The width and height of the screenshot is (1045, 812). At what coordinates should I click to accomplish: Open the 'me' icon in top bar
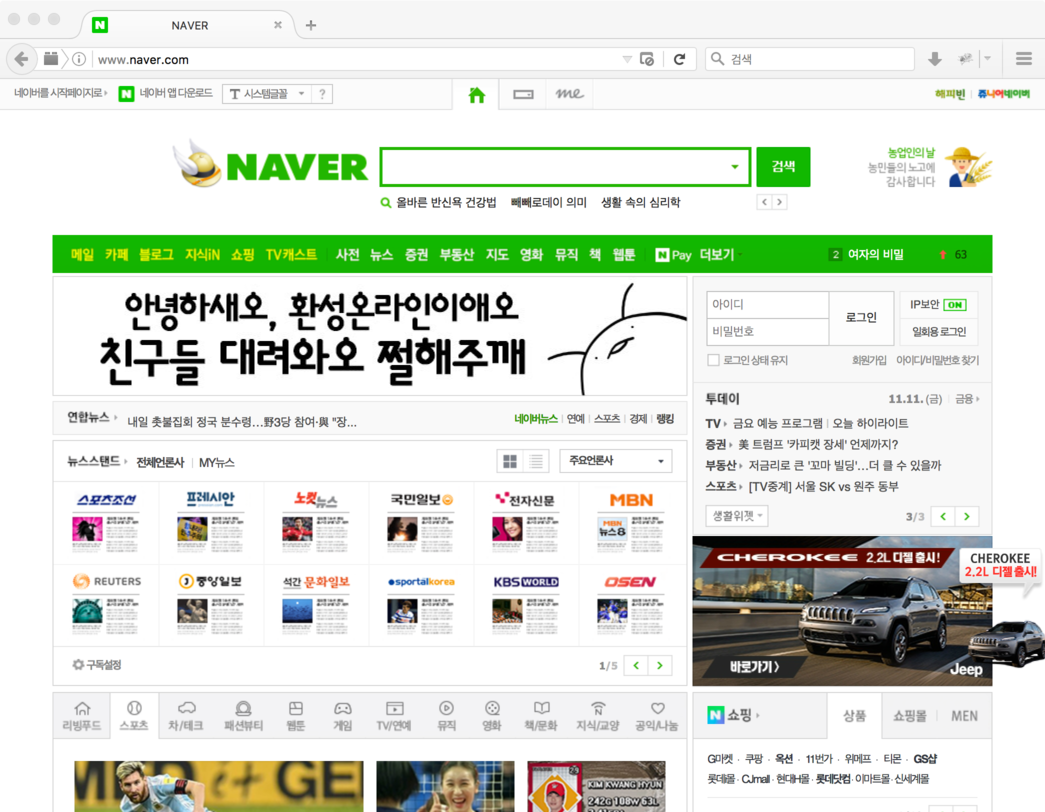click(x=569, y=94)
